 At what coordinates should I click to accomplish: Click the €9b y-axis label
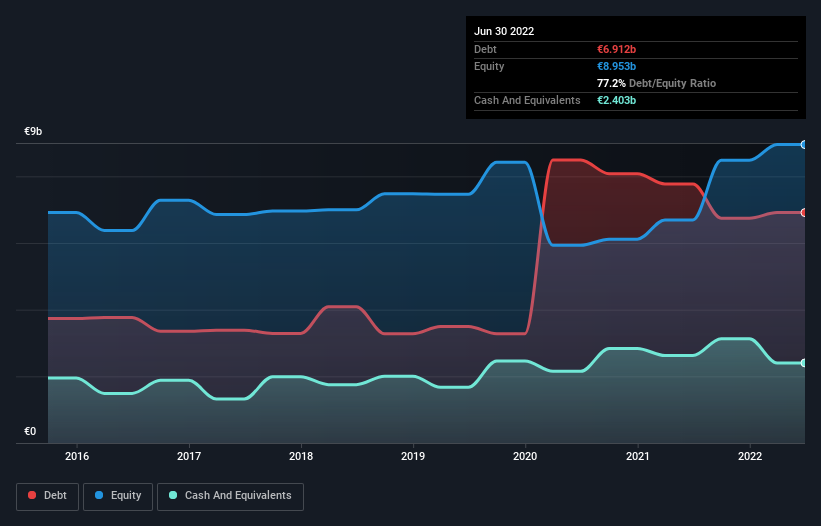pos(33,131)
